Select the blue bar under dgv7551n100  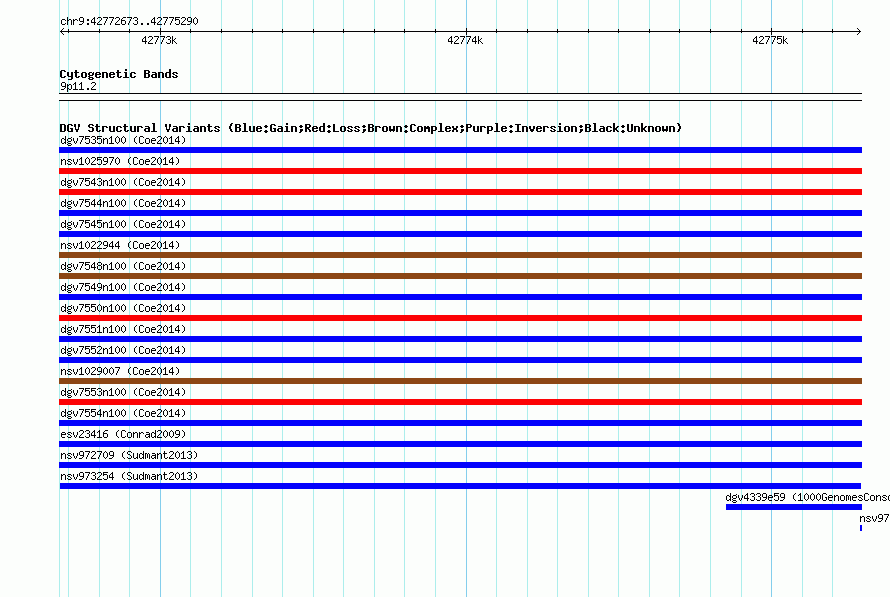[x=460, y=339]
